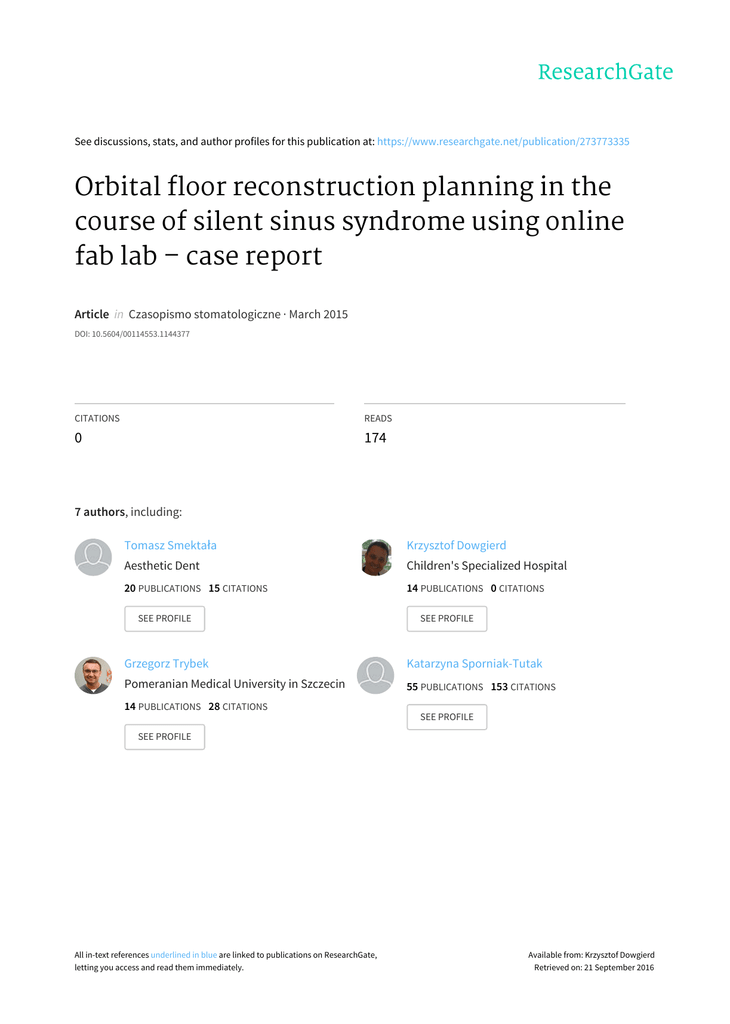
Task: Click the 'underlined in blue' footer link
Action: [x=183, y=955]
